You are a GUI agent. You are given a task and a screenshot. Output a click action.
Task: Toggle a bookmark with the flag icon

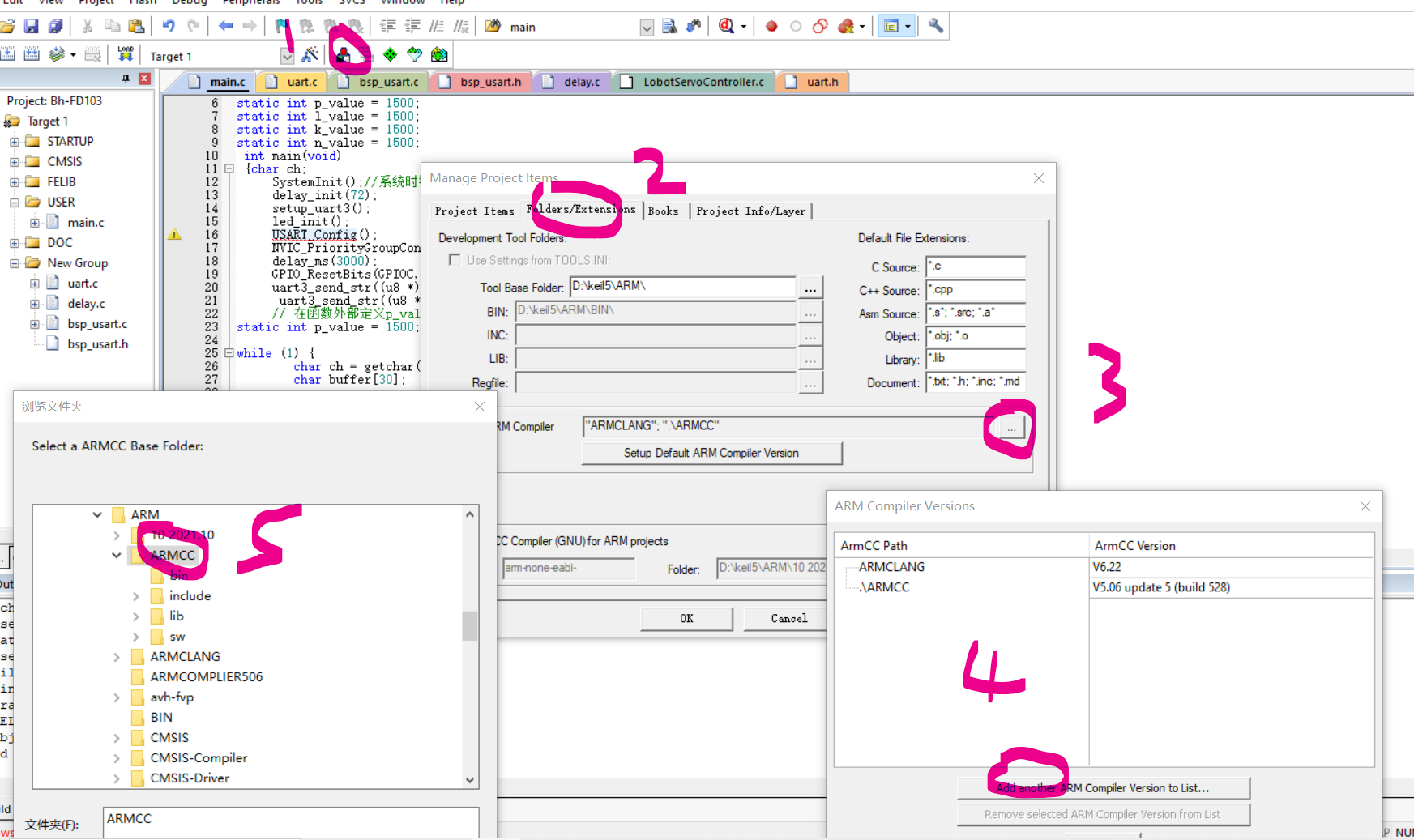pos(280,25)
